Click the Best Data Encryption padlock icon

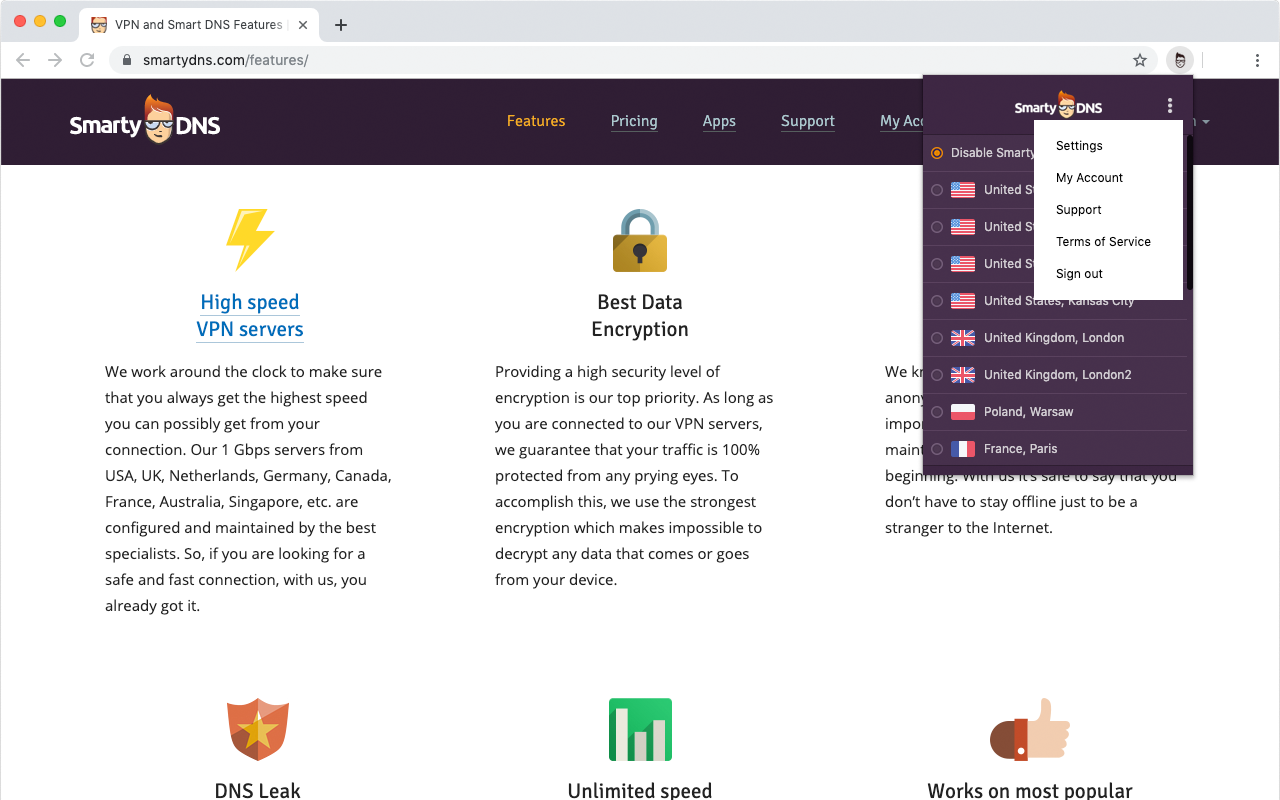tap(640, 239)
